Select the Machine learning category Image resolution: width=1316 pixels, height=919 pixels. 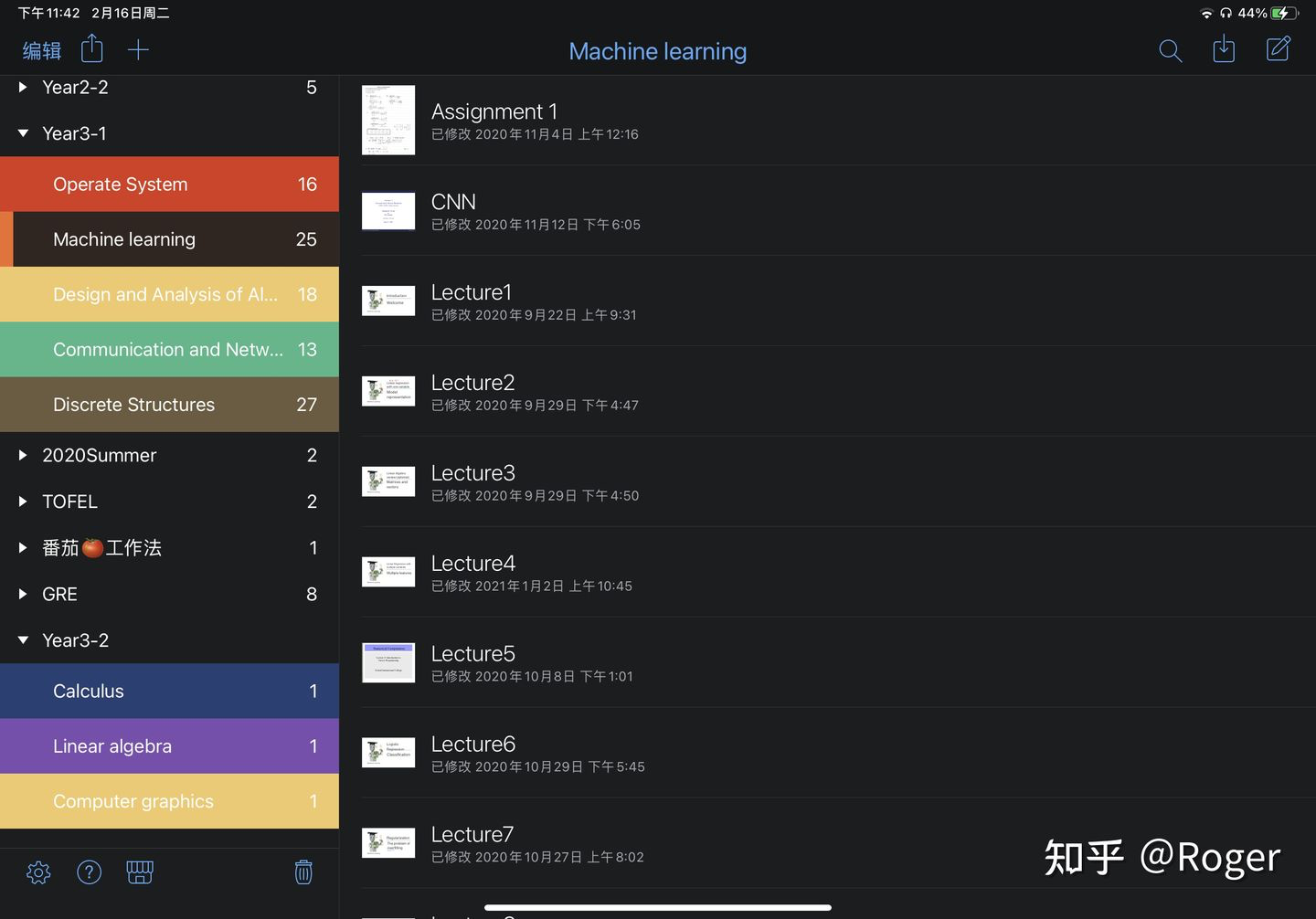coord(169,239)
